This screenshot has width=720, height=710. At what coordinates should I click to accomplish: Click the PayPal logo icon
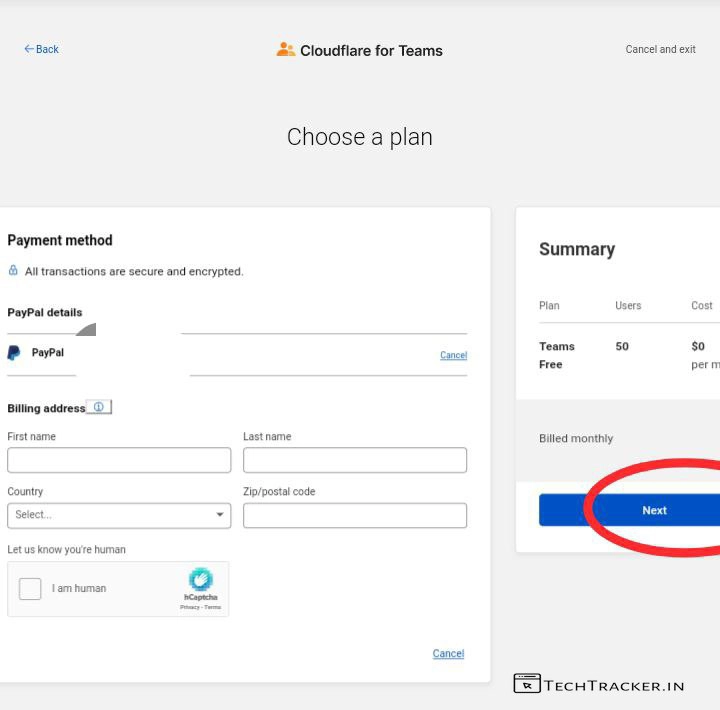pos(14,353)
